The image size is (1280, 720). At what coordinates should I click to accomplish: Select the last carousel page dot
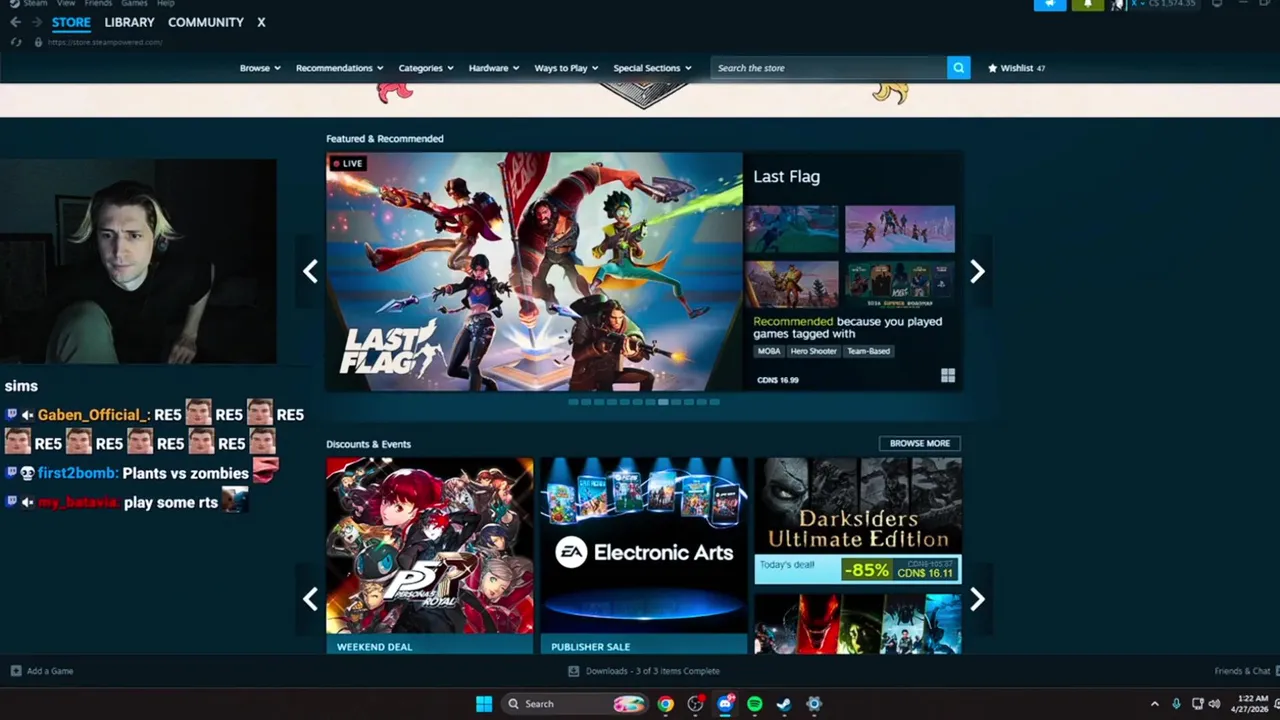(x=714, y=402)
